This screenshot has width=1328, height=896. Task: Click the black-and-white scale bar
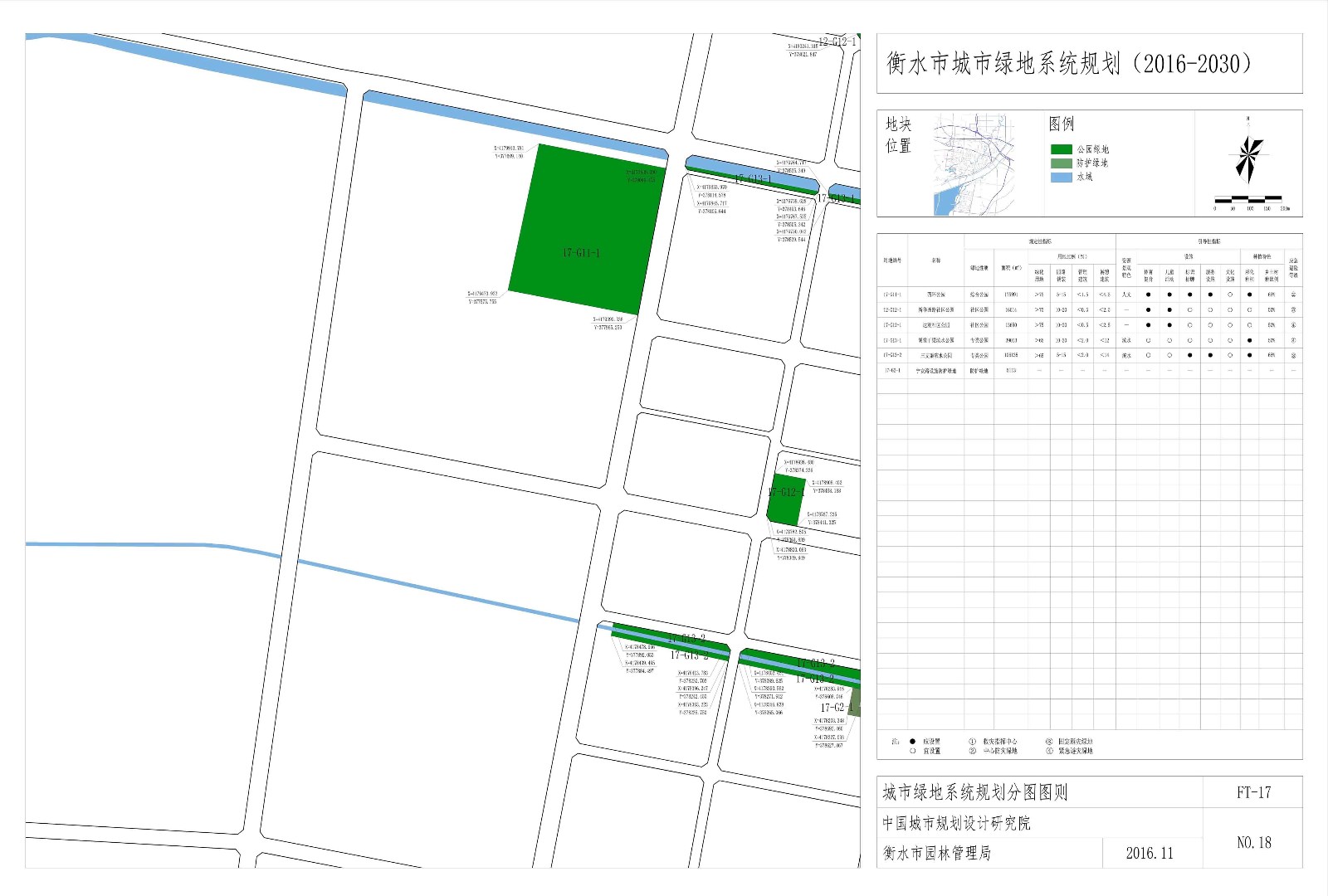click(x=1248, y=199)
